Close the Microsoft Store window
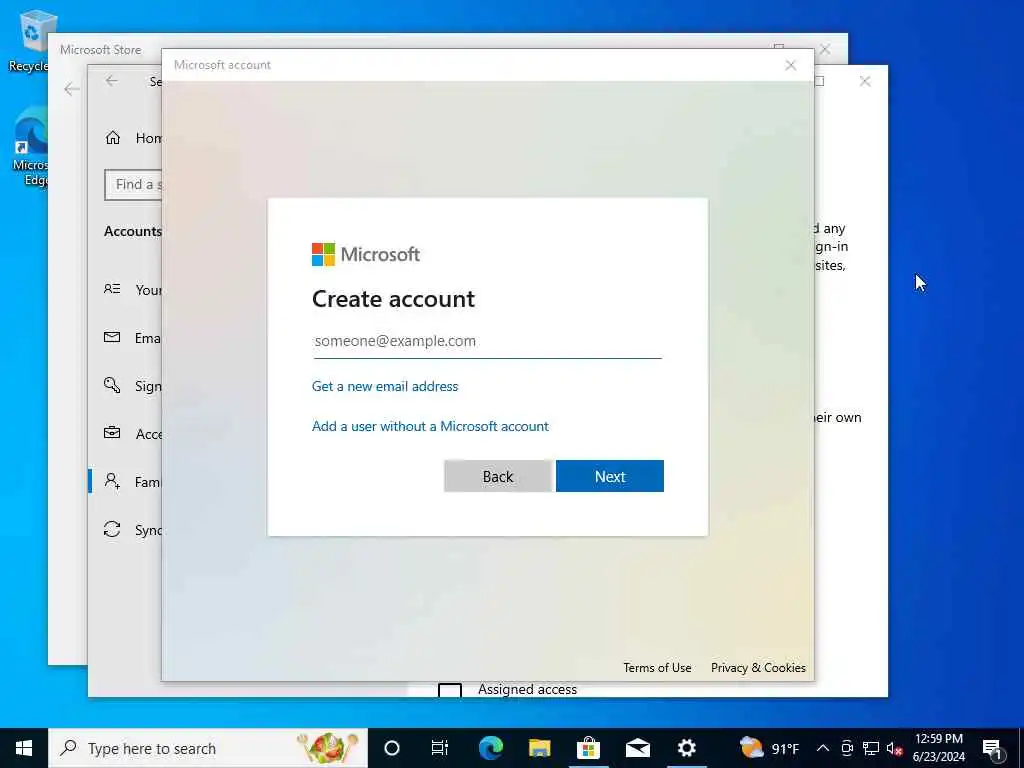This screenshot has height=768, width=1024. (x=825, y=50)
